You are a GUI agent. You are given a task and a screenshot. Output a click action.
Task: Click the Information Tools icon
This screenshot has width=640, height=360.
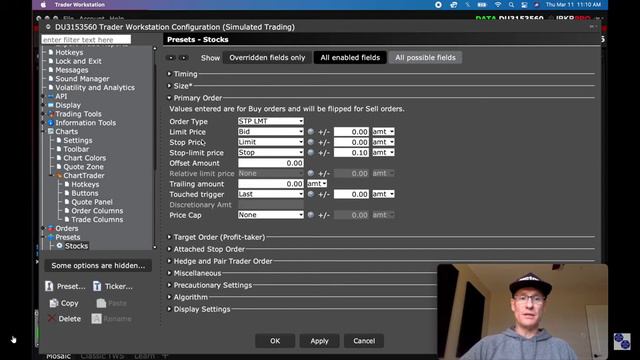(51, 122)
